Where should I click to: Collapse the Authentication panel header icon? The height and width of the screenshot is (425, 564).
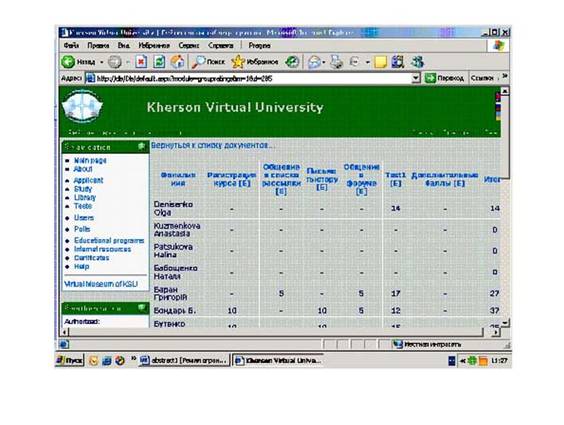(x=141, y=307)
